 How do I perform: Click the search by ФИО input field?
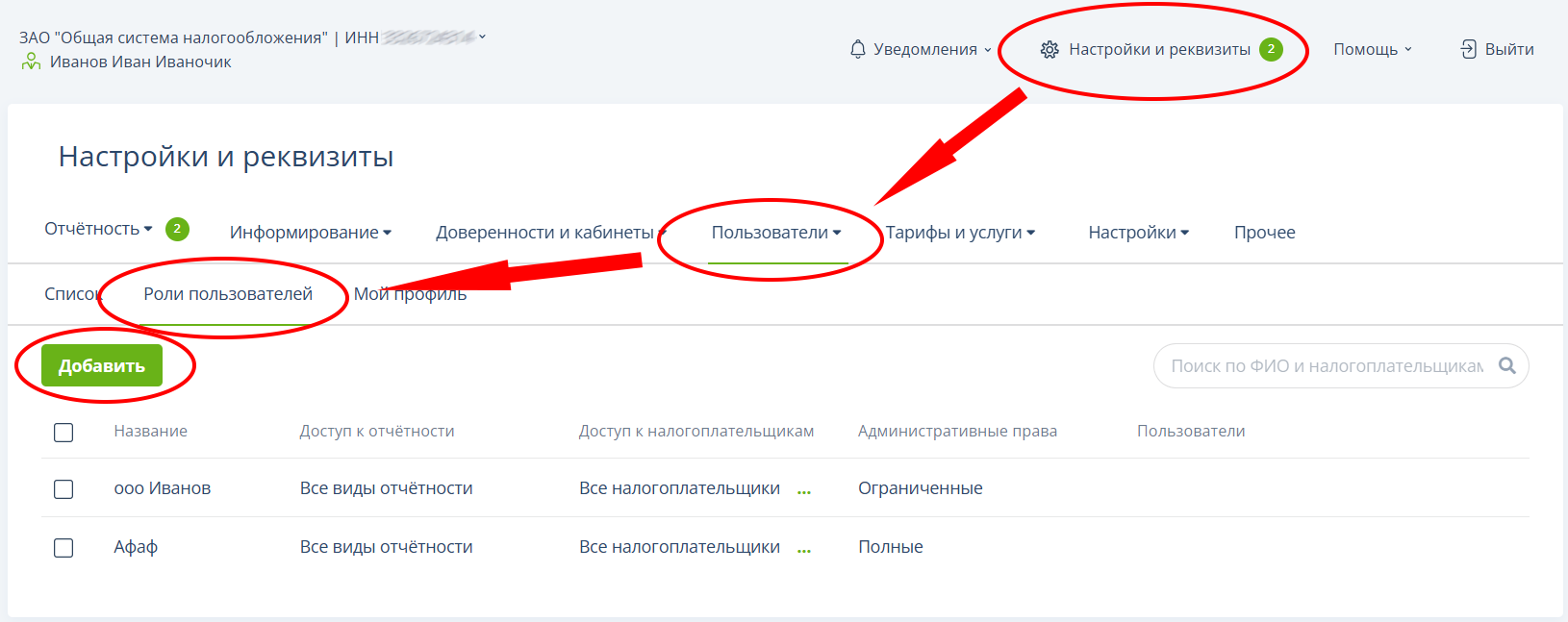pyautogui.click(x=1326, y=365)
